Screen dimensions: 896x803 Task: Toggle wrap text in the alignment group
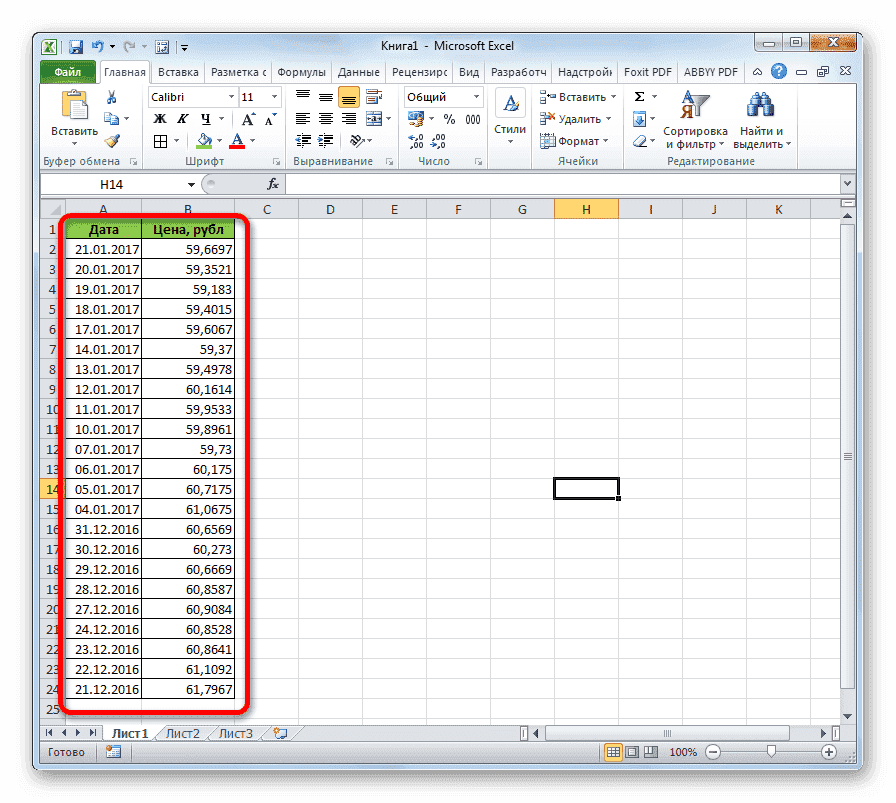pyautogui.click(x=372, y=97)
